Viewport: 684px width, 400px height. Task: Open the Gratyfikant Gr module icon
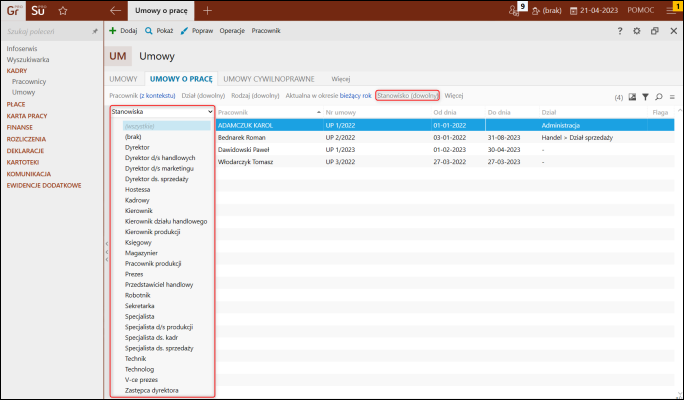tap(13, 10)
